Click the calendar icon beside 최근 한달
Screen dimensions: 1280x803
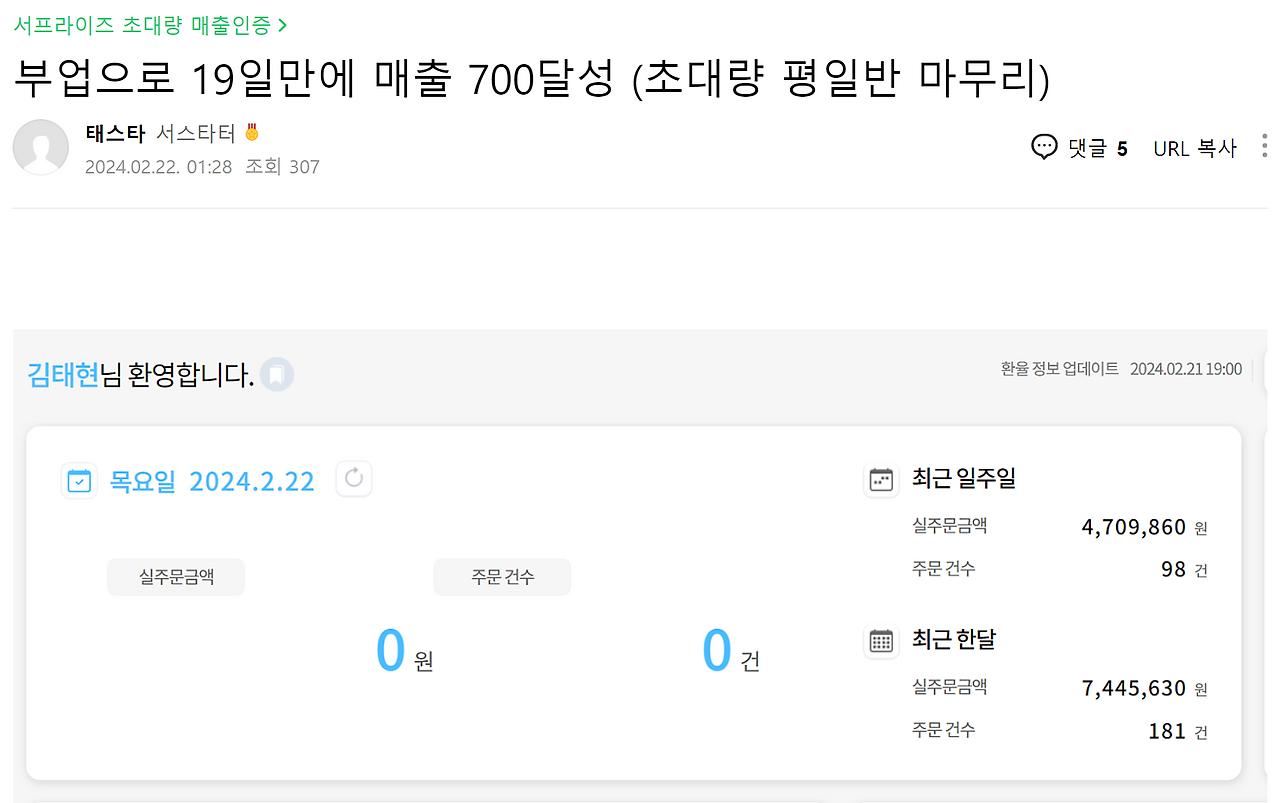(x=881, y=641)
